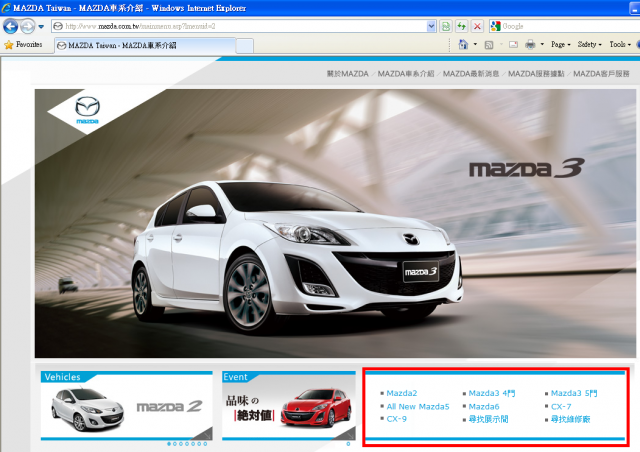This screenshot has width=640, height=452.
Task: Click the browser Forward arrow button
Action: [x=27, y=27]
